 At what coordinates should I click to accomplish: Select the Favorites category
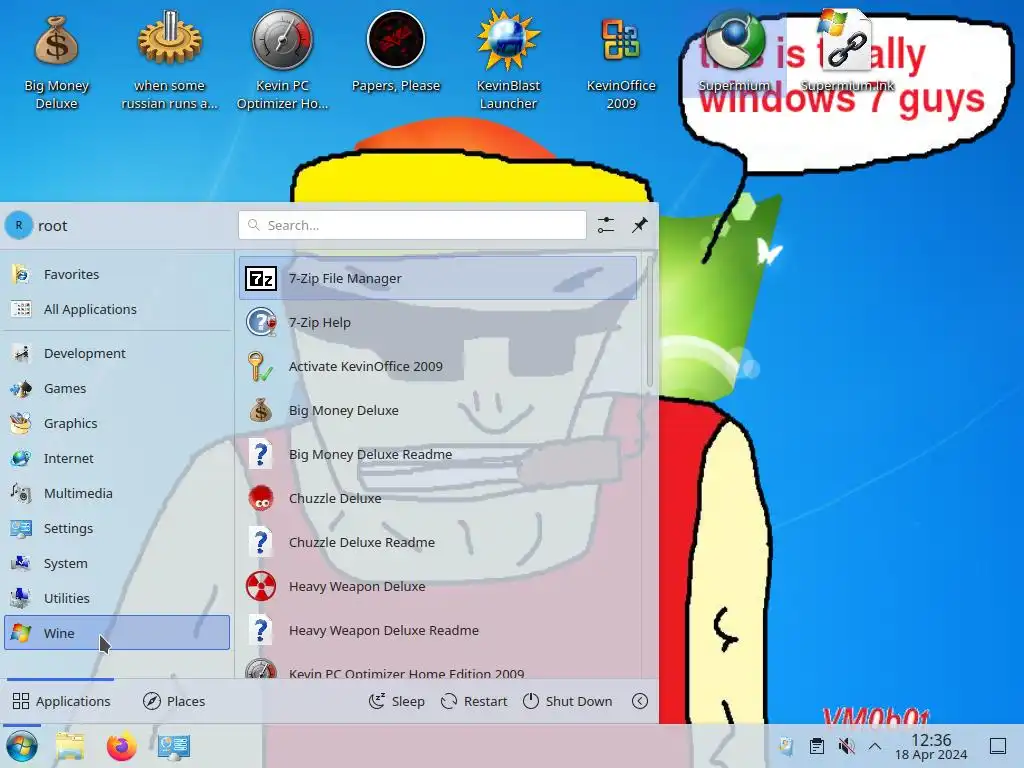tap(117, 274)
